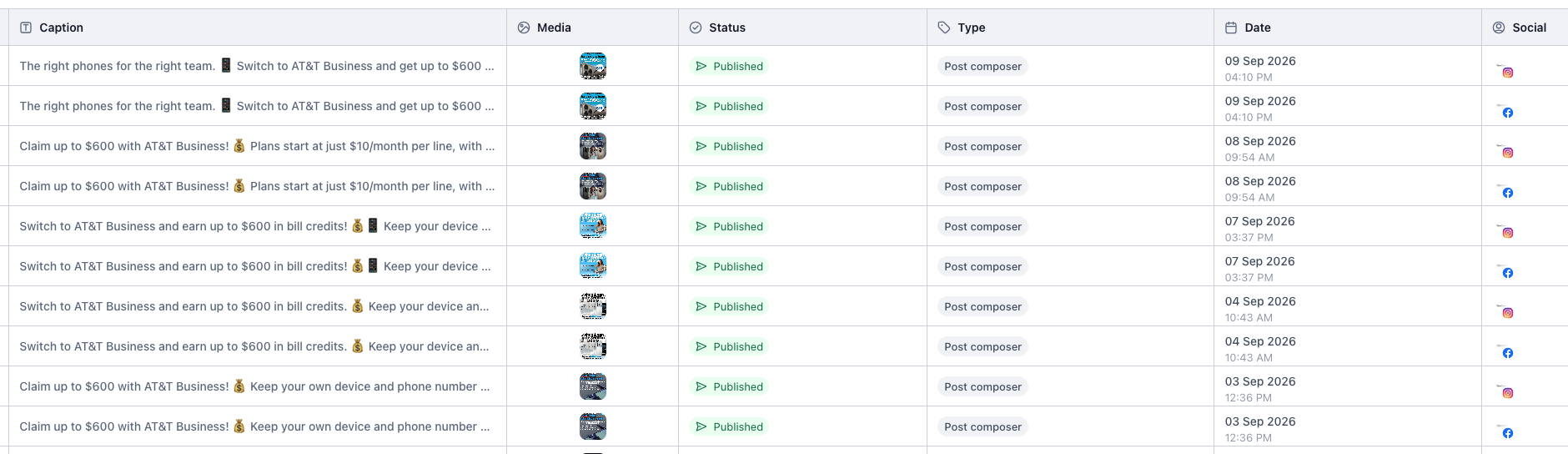Open 'Keep your own device' caption, 03 Sep Instagram row
Image resolution: width=1568 pixels, height=454 pixels.
[x=254, y=386]
